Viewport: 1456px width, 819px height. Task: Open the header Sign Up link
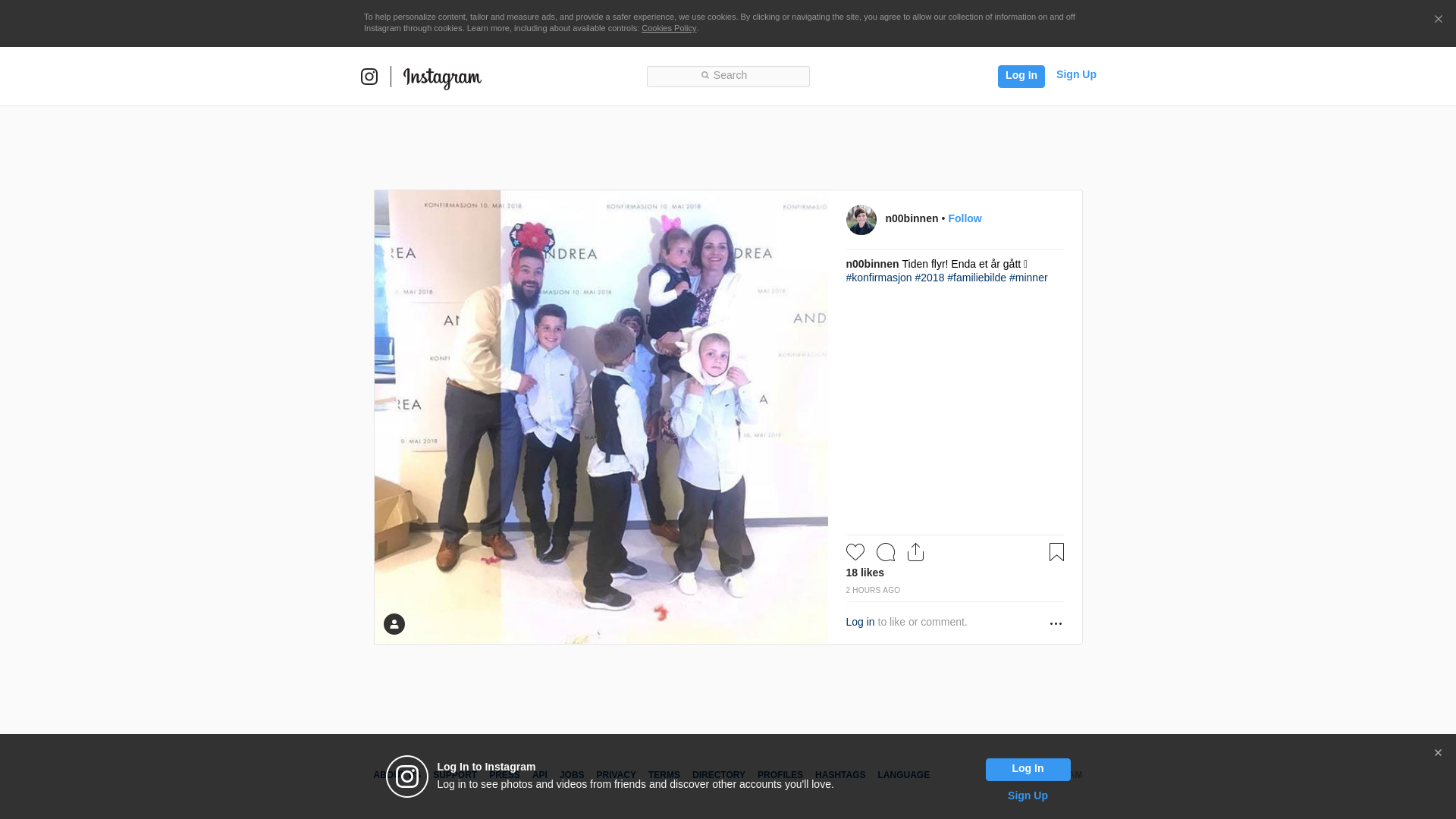coord(1075,74)
